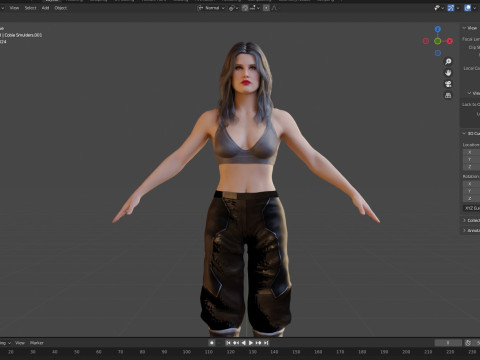Jump to first frame playback button
The width and height of the screenshot is (480, 360).
point(228,343)
